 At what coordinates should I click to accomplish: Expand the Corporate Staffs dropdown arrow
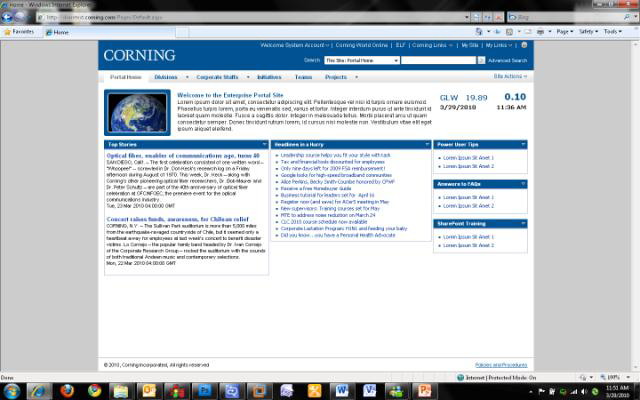[248, 77]
